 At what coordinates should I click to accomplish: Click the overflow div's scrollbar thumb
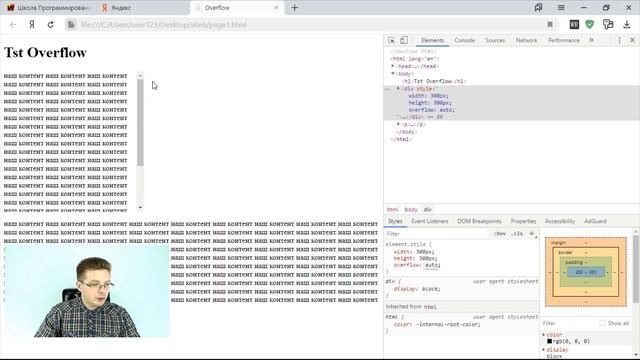pos(140,122)
